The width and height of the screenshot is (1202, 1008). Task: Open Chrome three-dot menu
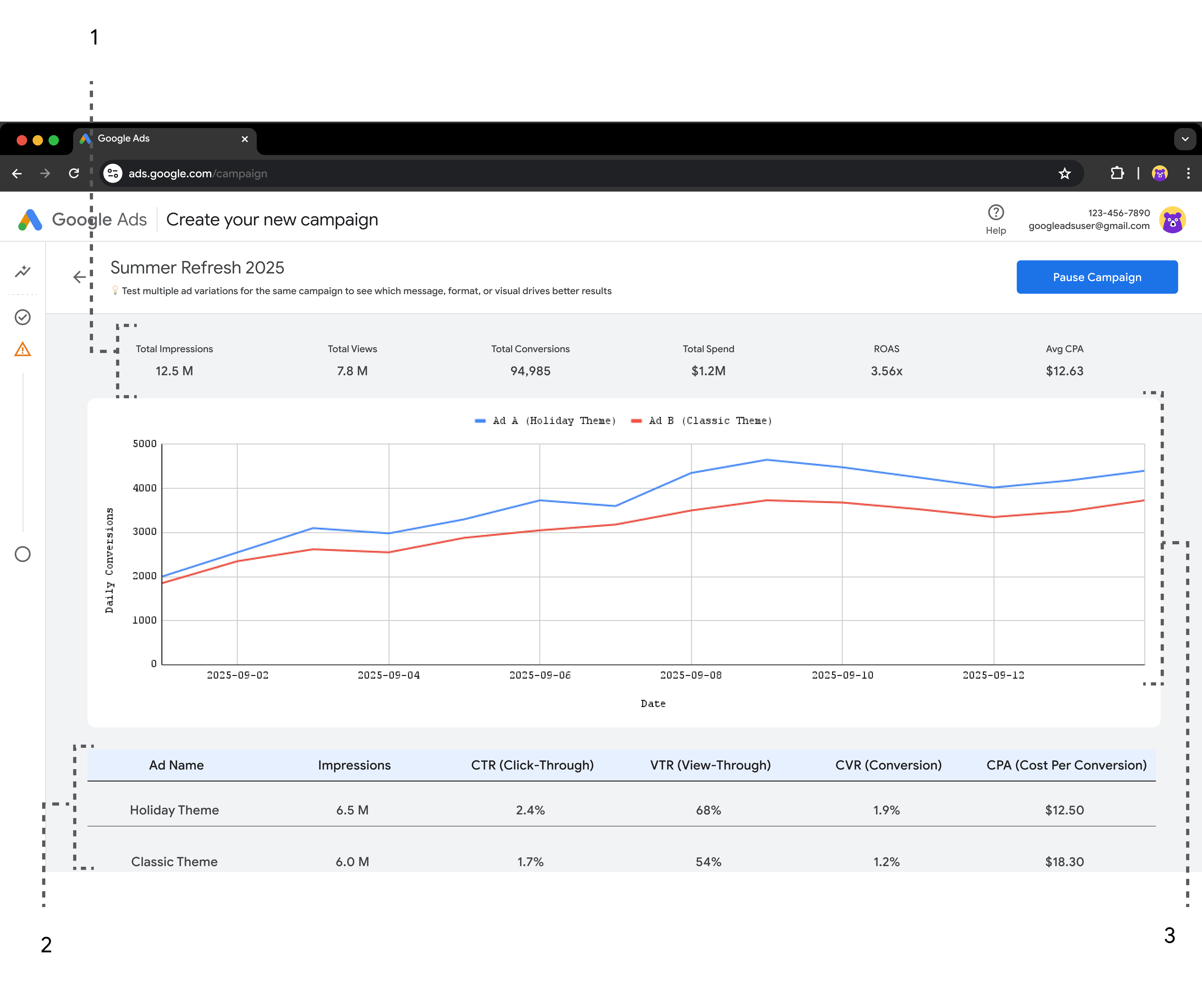(1188, 173)
